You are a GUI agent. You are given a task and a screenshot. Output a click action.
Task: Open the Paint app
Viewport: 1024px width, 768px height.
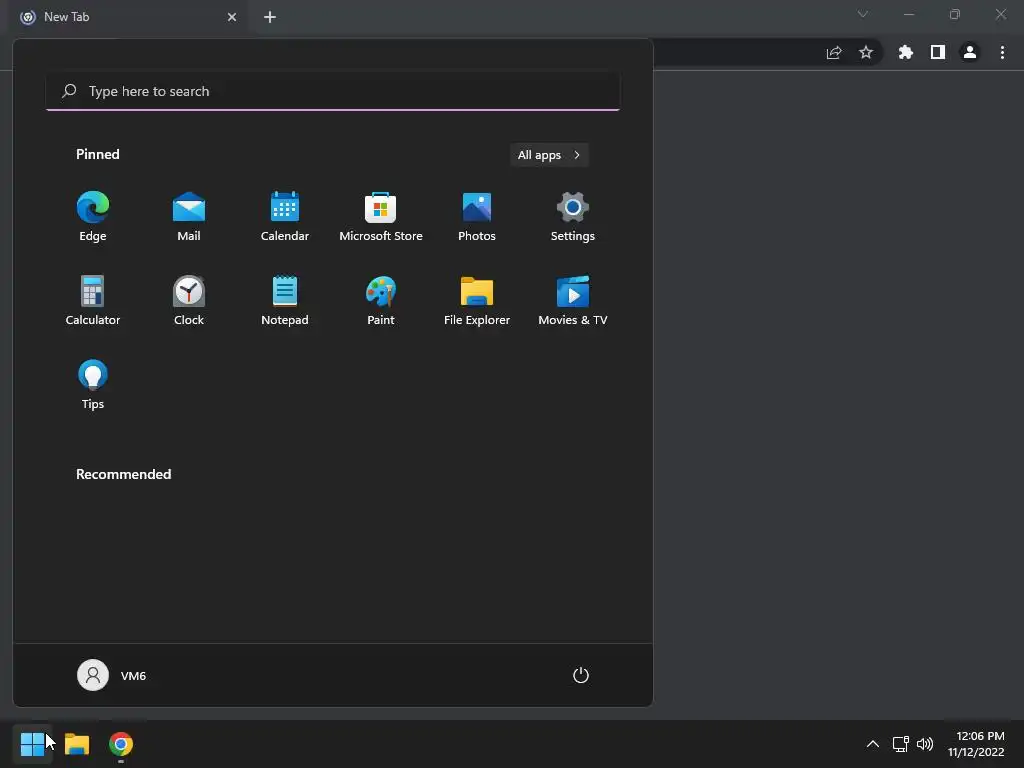[381, 300]
